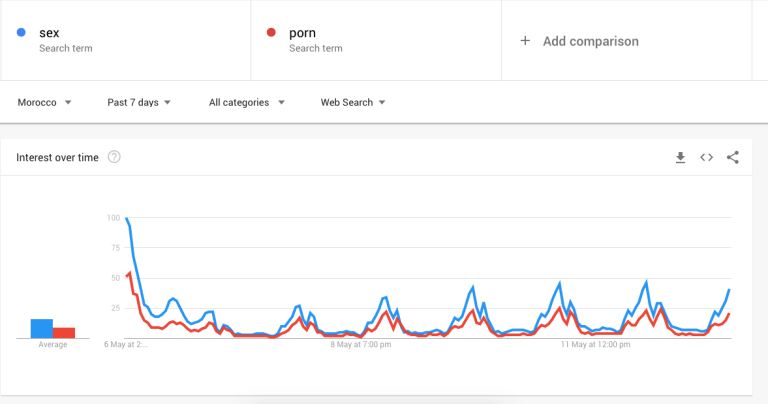The height and width of the screenshot is (404, 768).
Task: Expand the Web Search type dropdown
Action: coord(353,102)
